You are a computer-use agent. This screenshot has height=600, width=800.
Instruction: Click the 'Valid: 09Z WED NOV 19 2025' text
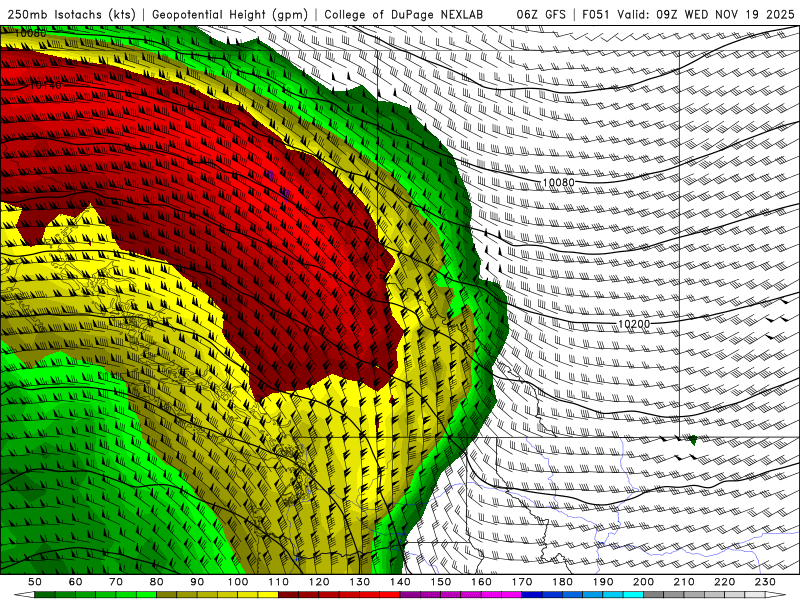coord(706,14)
